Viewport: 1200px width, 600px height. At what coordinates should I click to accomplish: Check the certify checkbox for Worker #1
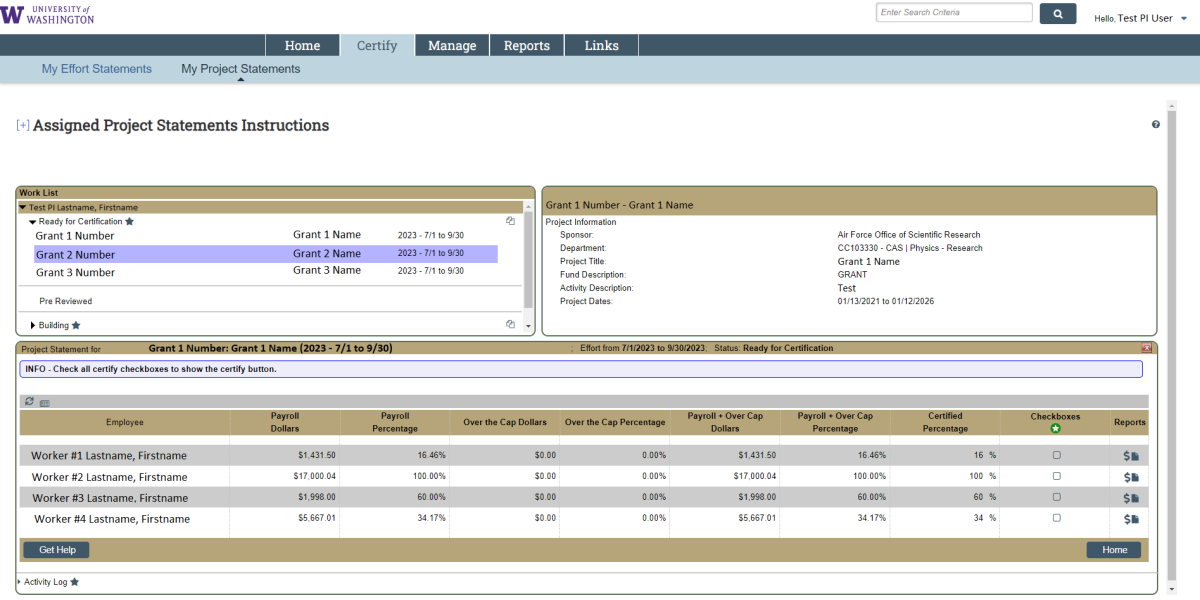[1056, 455]
